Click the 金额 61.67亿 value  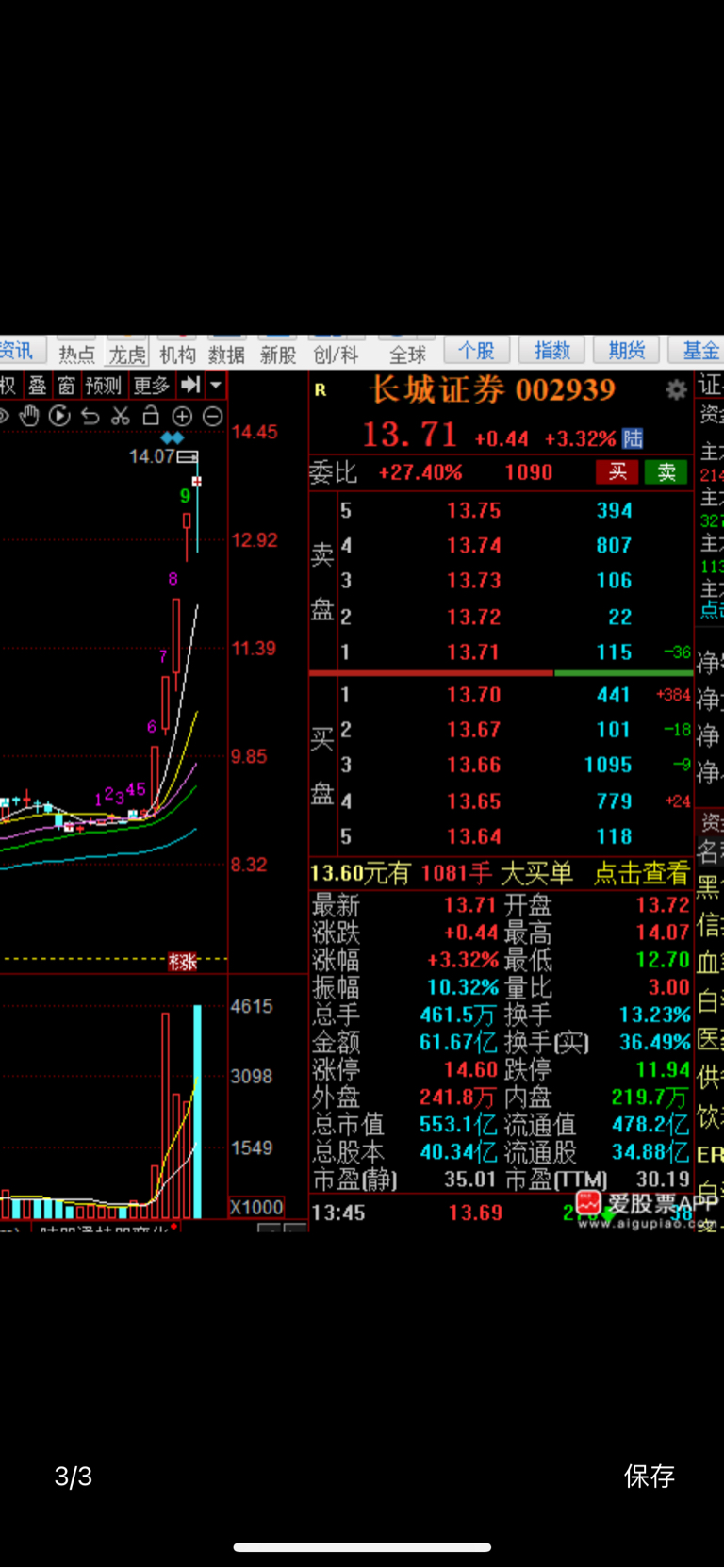tap(458, 1043)
